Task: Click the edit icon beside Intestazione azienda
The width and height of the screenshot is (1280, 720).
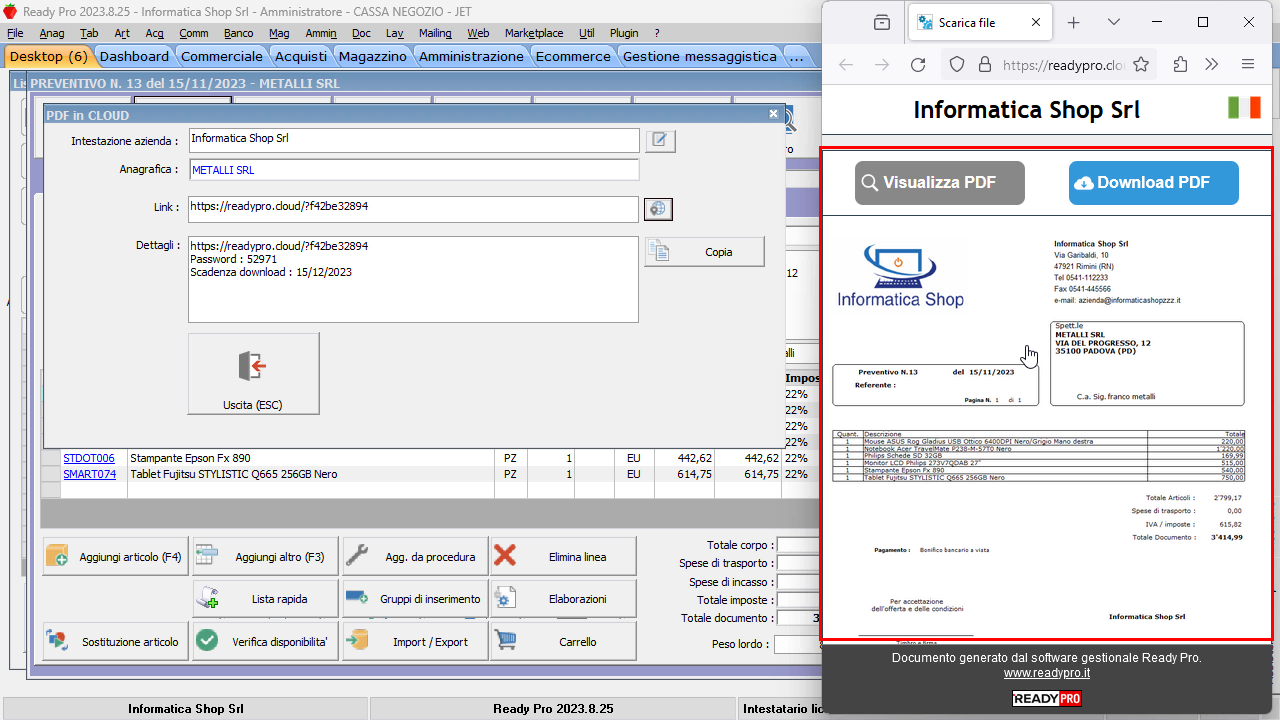Action: point(660,141)
